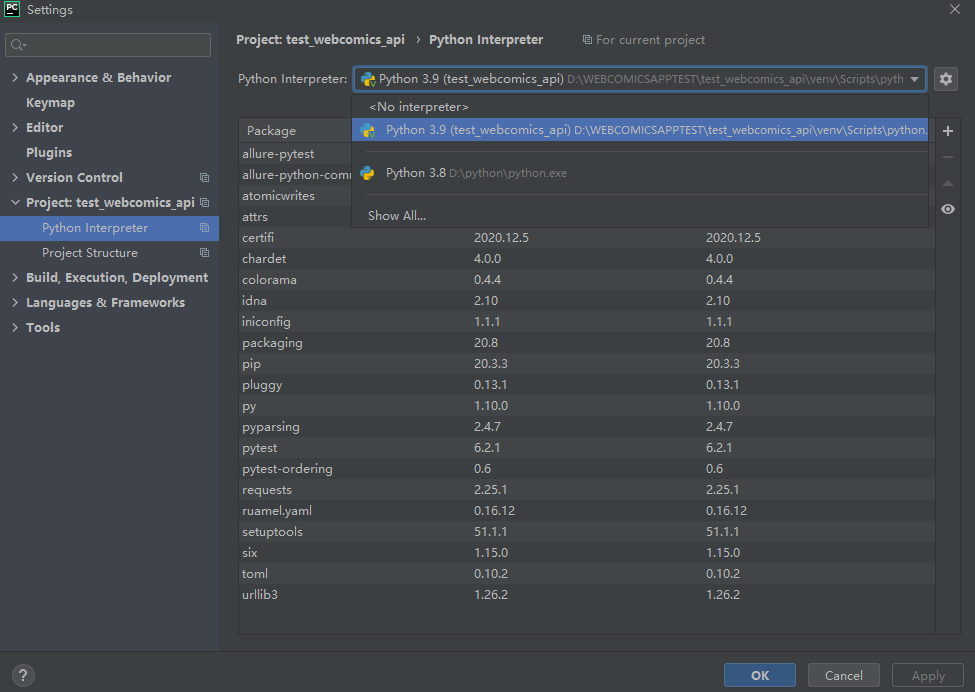Open Plugins settings page
Viewport: 975px width, 692px height.
pyautogui.click(x=49, y=152)
